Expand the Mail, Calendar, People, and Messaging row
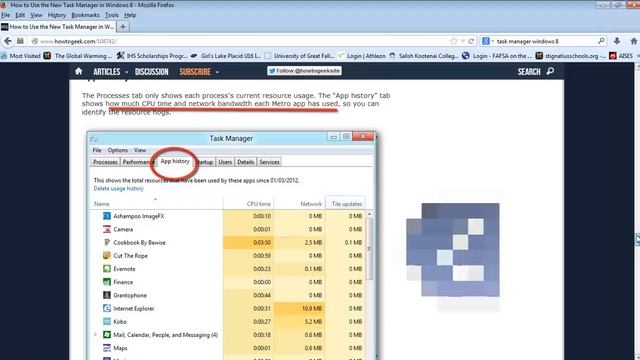Image resolution: width=640 pixels, height=360 pixels. point(96,335)
